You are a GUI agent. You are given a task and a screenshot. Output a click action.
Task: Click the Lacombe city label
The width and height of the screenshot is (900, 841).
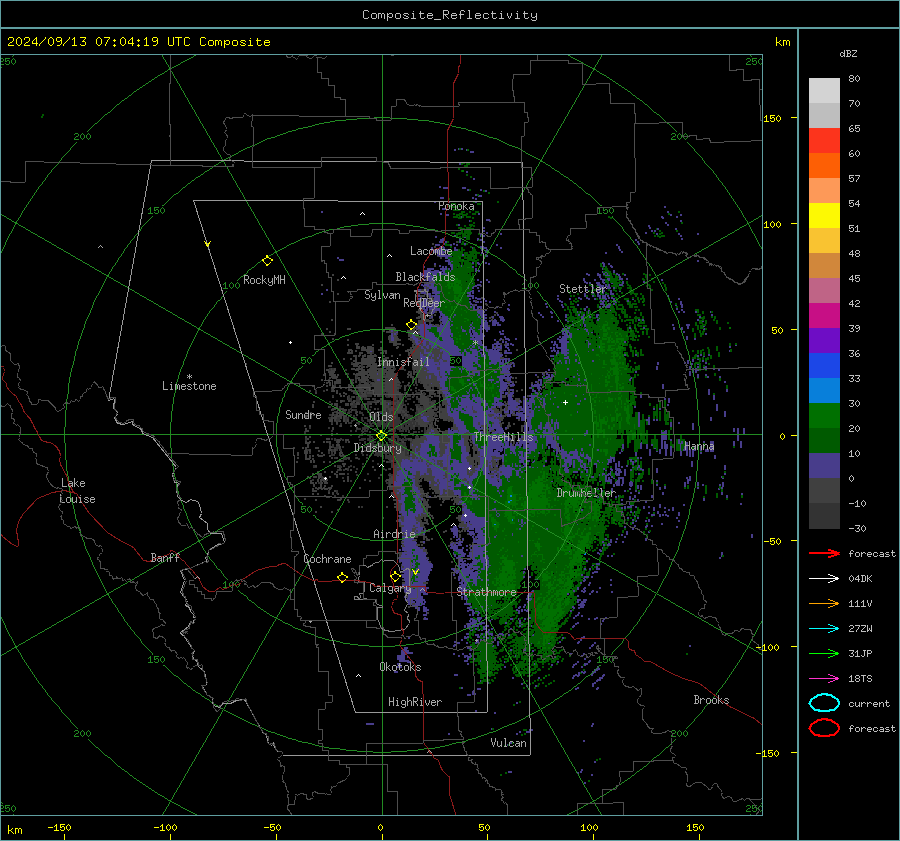[x=431, y=251]
